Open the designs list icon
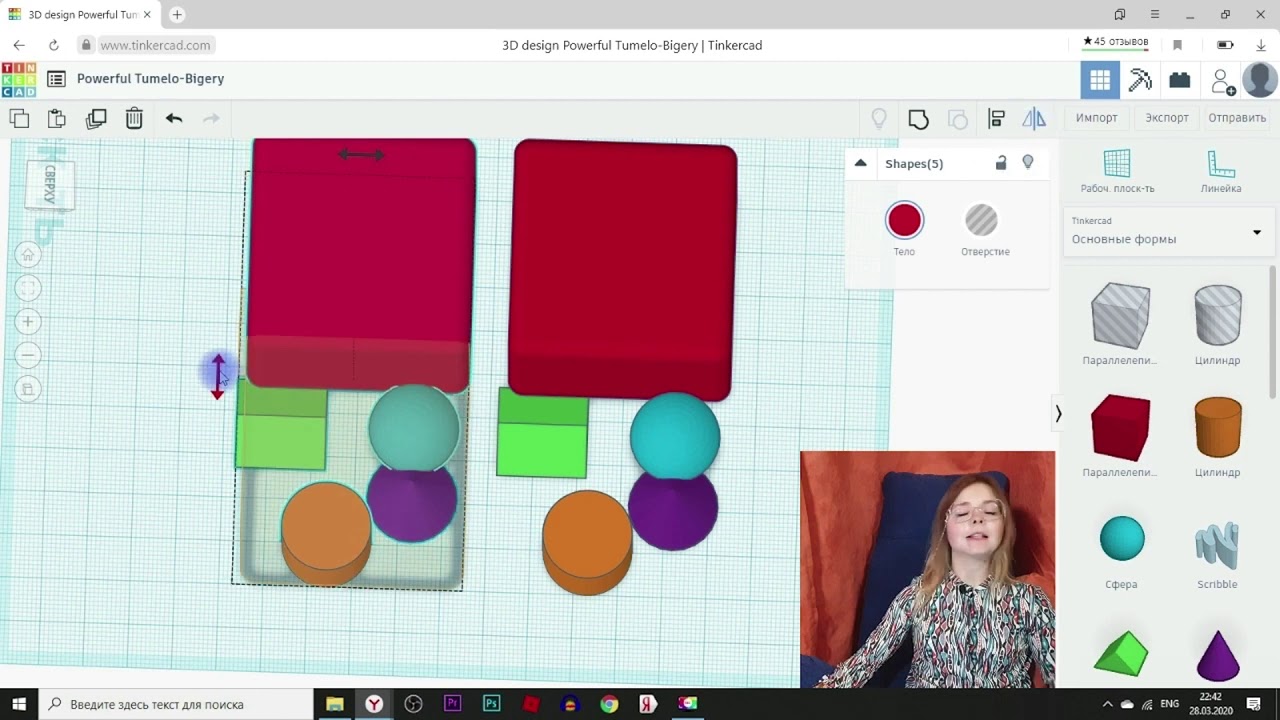 pyautogui.click(x=56, y=79)
